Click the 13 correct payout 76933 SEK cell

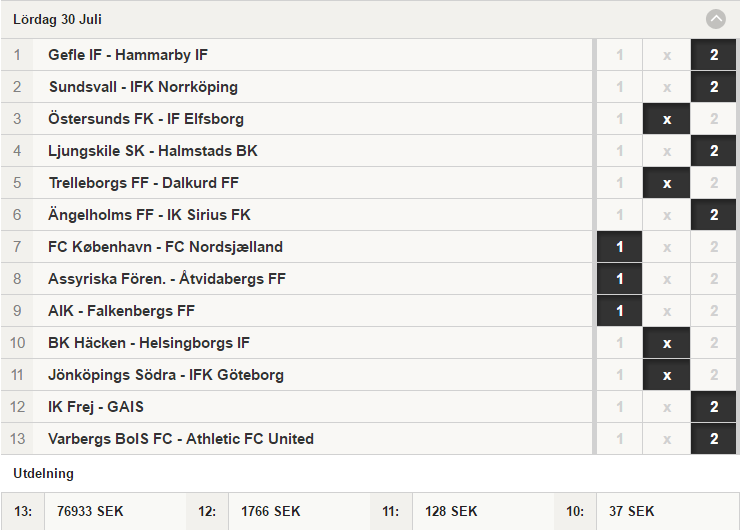(115, 511)
